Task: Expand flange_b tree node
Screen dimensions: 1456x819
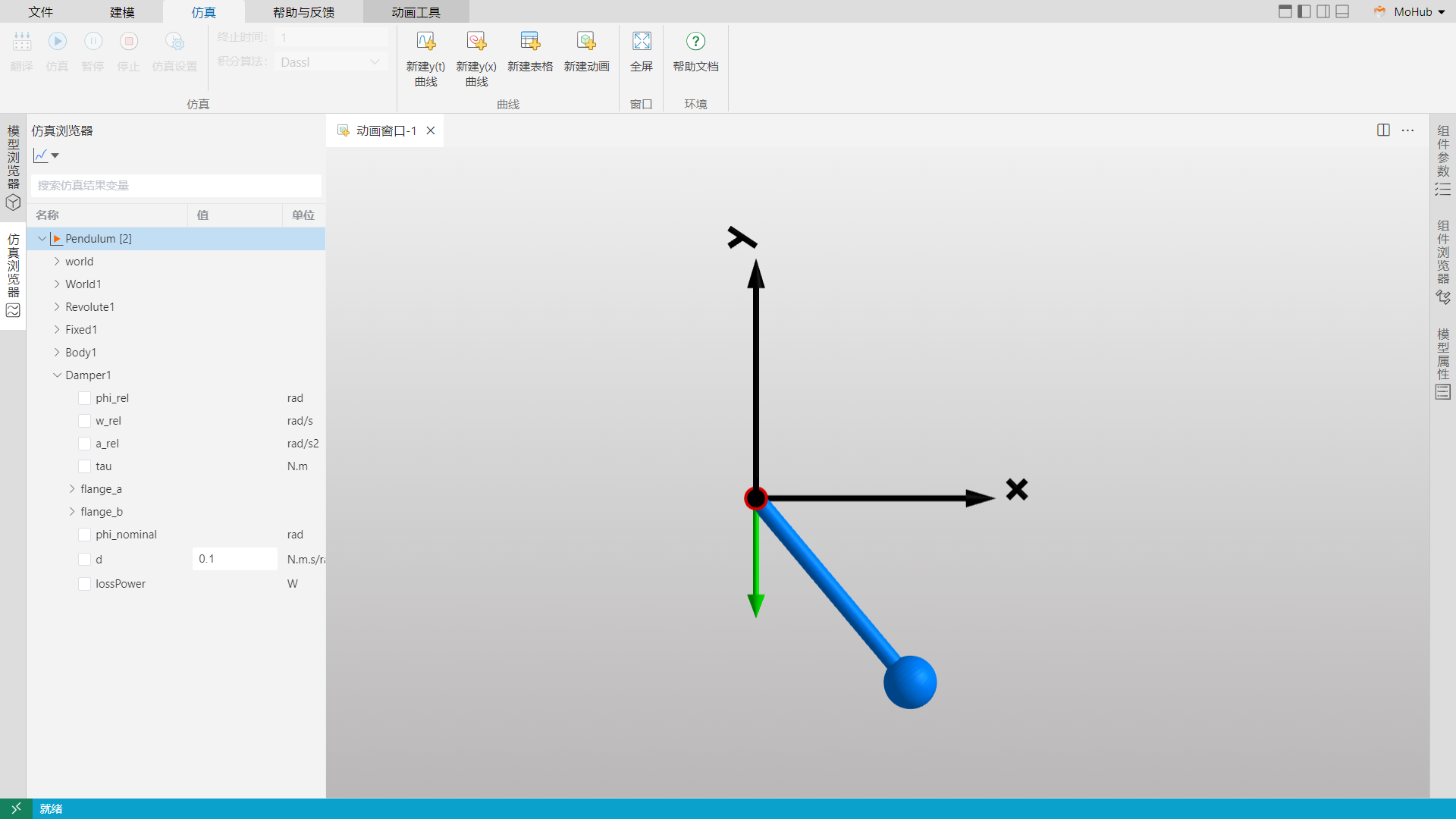Action: coord(72,512)
